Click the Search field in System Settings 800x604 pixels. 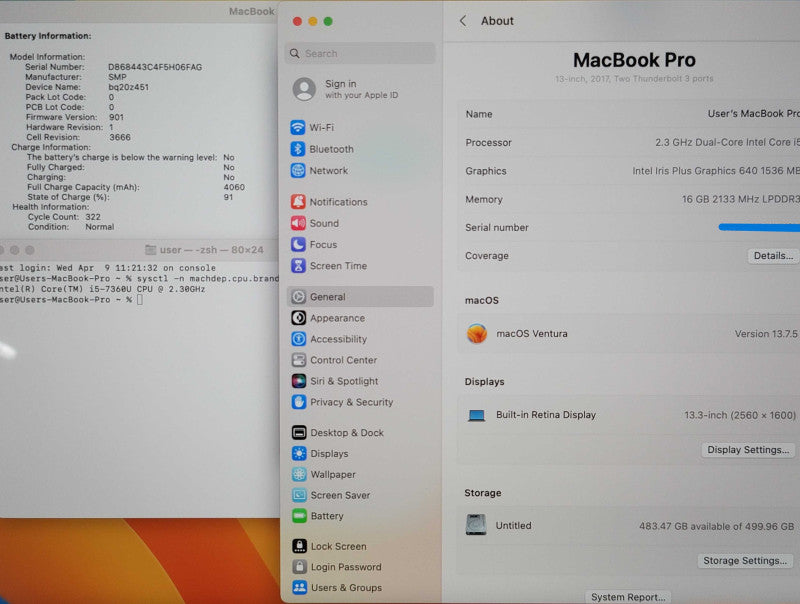pos(360,54)
